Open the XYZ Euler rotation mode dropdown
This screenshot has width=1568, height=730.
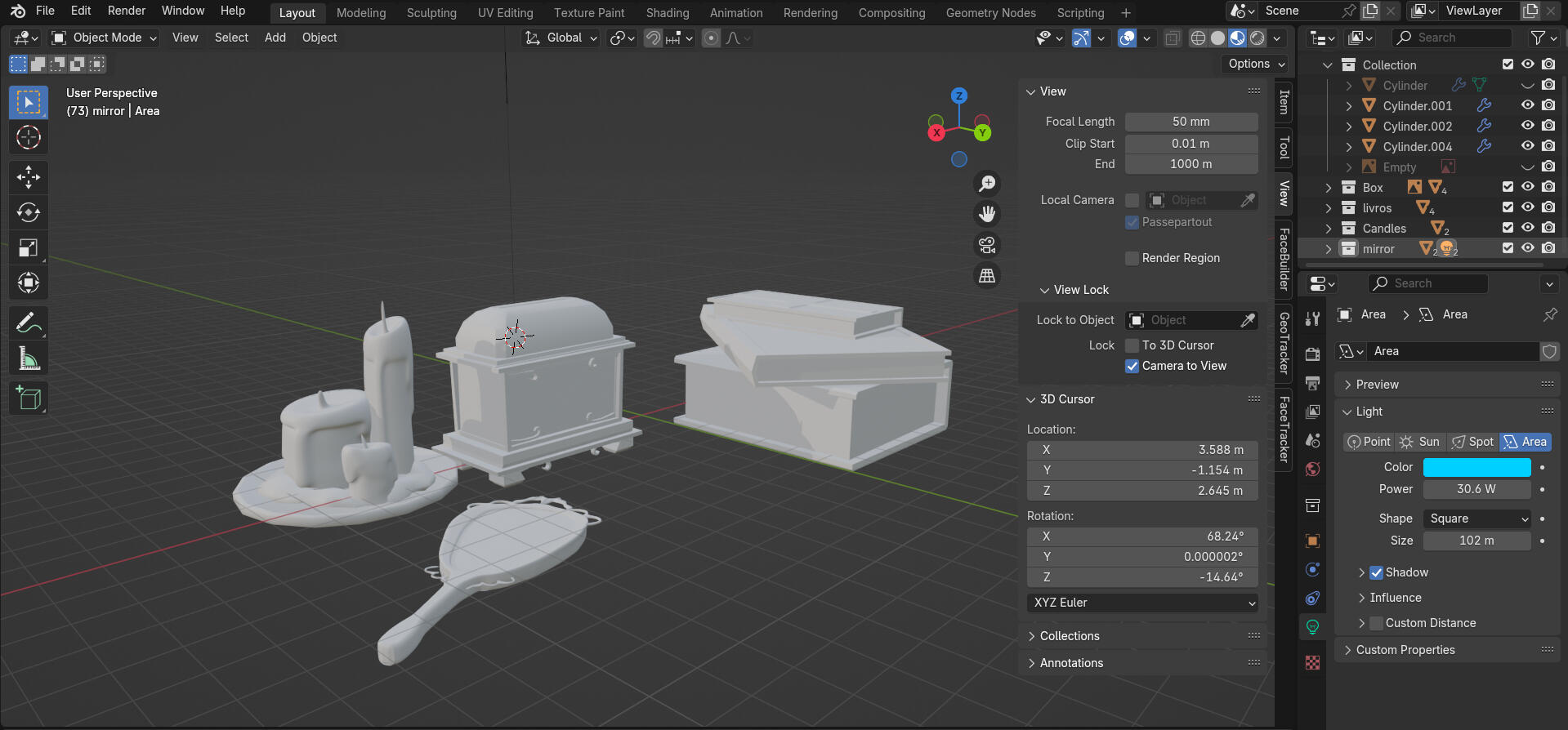pos(1142,603)
